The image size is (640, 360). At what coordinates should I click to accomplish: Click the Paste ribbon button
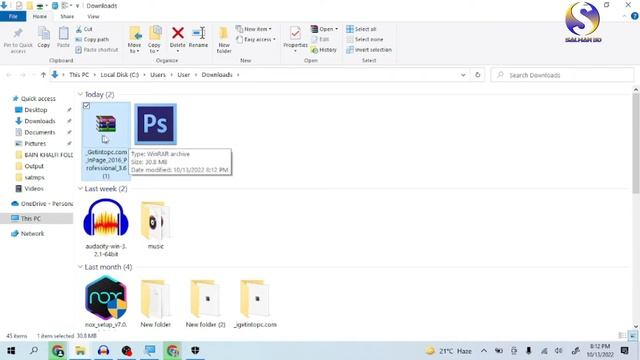click(x=63, y=38)
